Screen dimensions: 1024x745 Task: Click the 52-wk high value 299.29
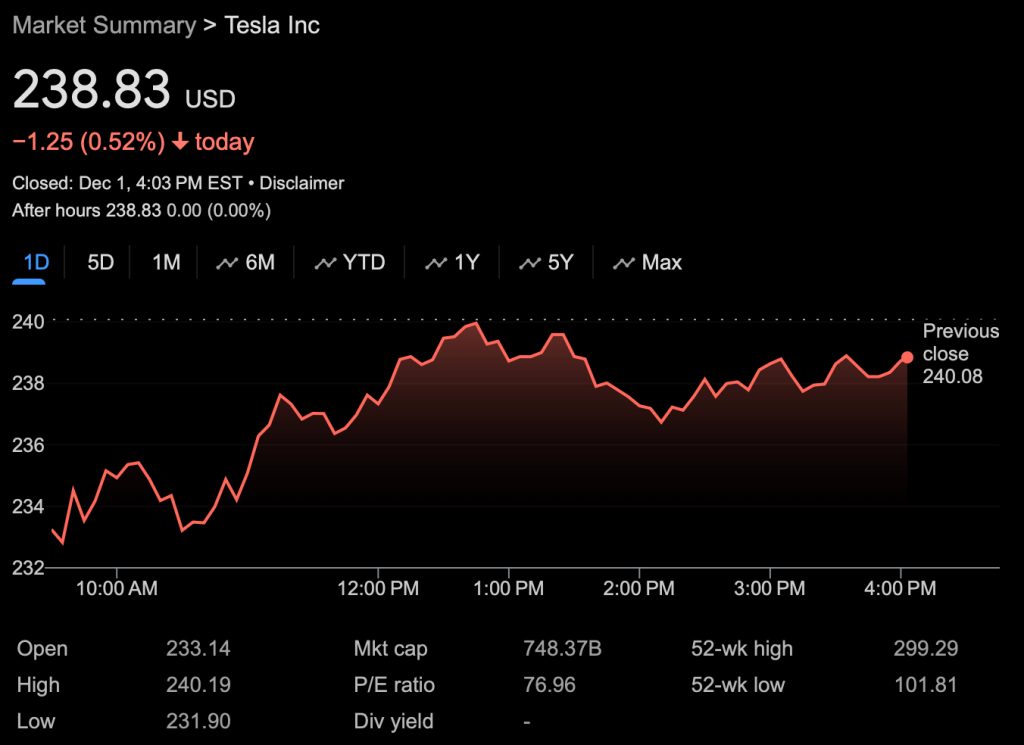point(925,649)
